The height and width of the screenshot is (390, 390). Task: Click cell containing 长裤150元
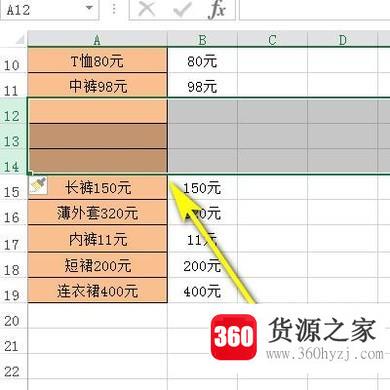(x=97, y=187)
